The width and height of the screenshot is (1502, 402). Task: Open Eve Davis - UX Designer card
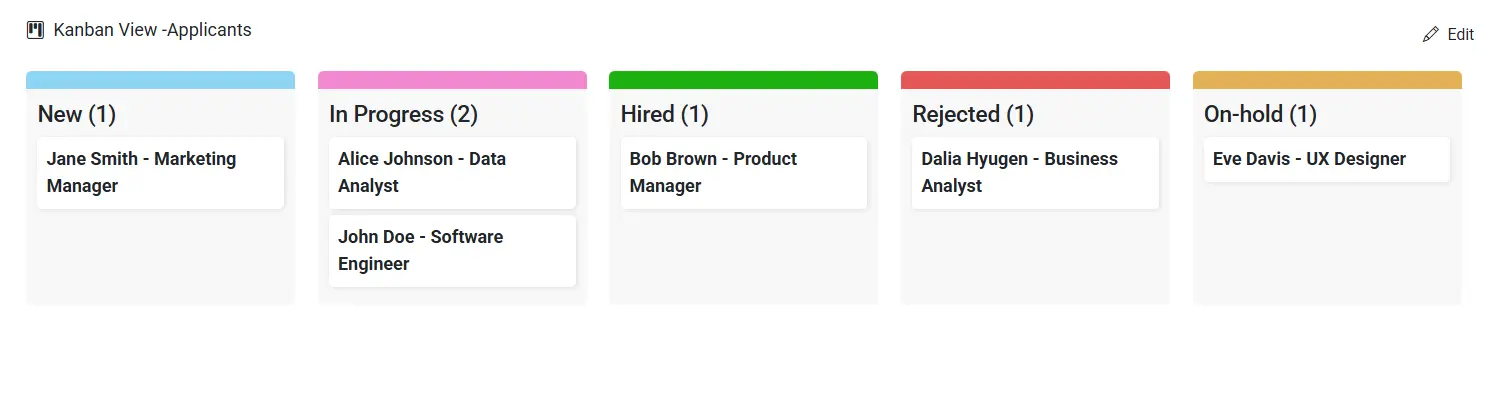click(x=1327, y=160)
